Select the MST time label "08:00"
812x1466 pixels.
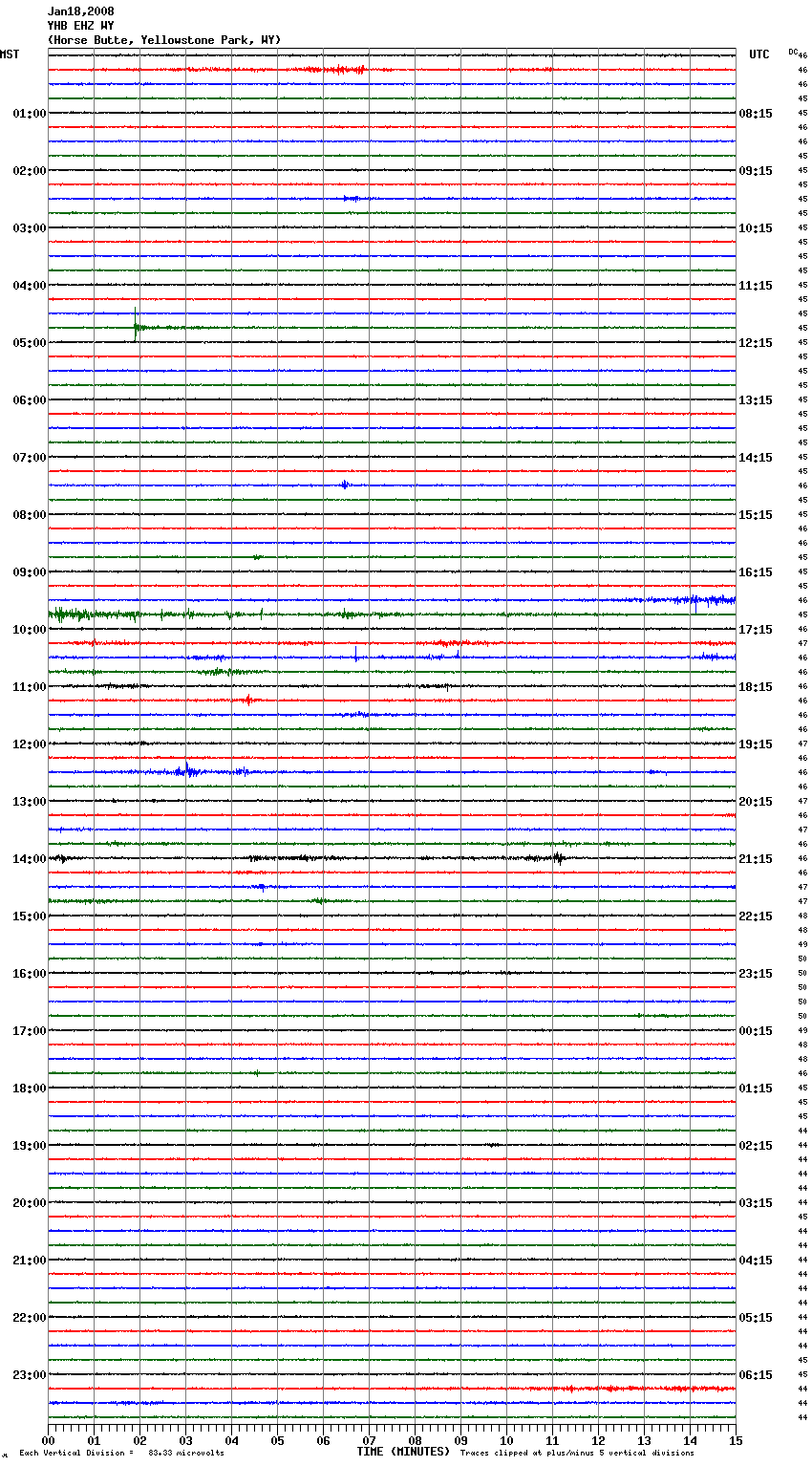pos(30,515)
